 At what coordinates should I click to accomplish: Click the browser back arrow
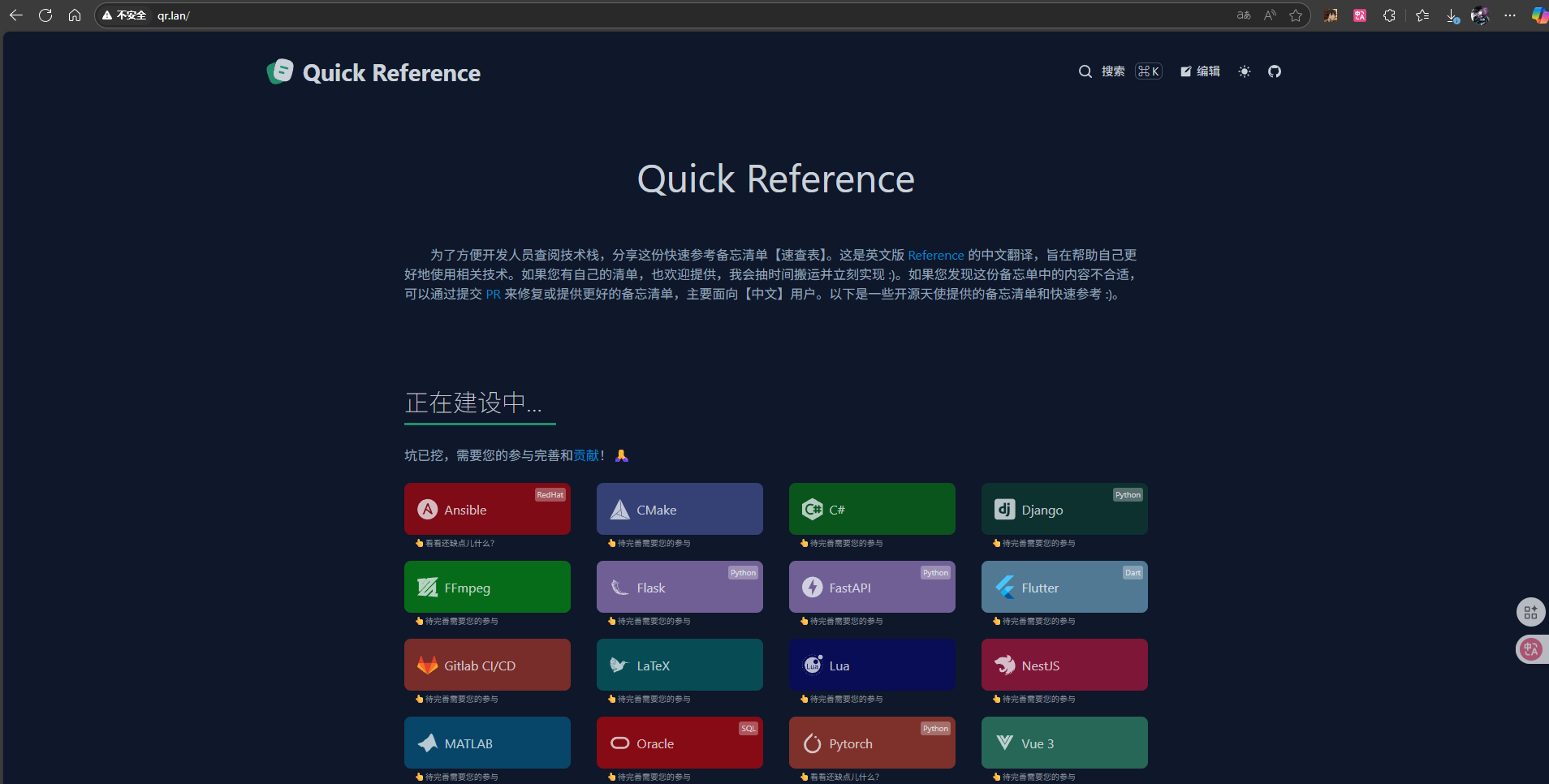(x=15, y=15)
